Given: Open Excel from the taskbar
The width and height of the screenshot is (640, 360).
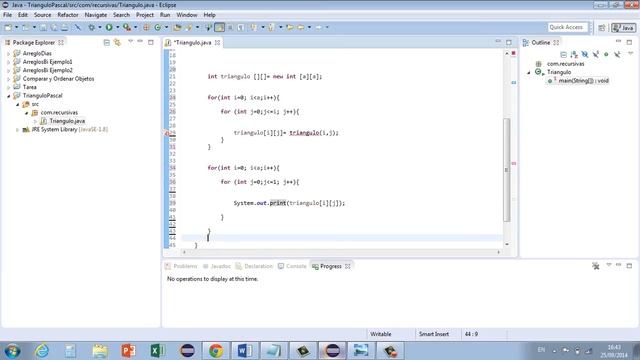Looking at the screenshot, I should click(157, 351).
